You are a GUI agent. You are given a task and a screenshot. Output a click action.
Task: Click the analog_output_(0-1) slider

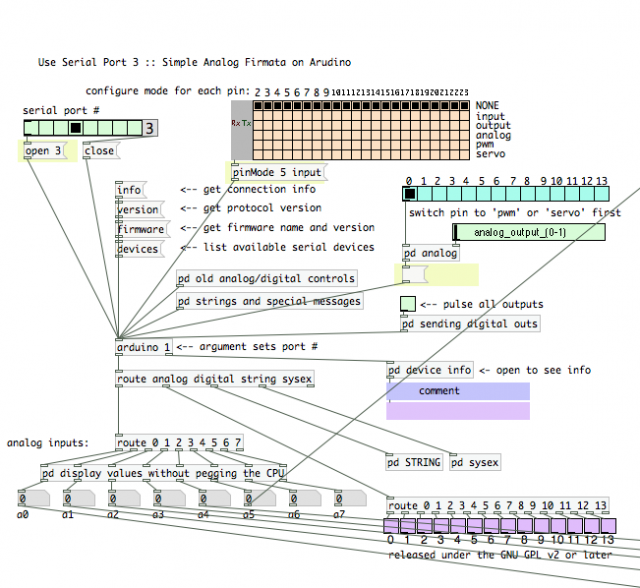tap(529, 232)
